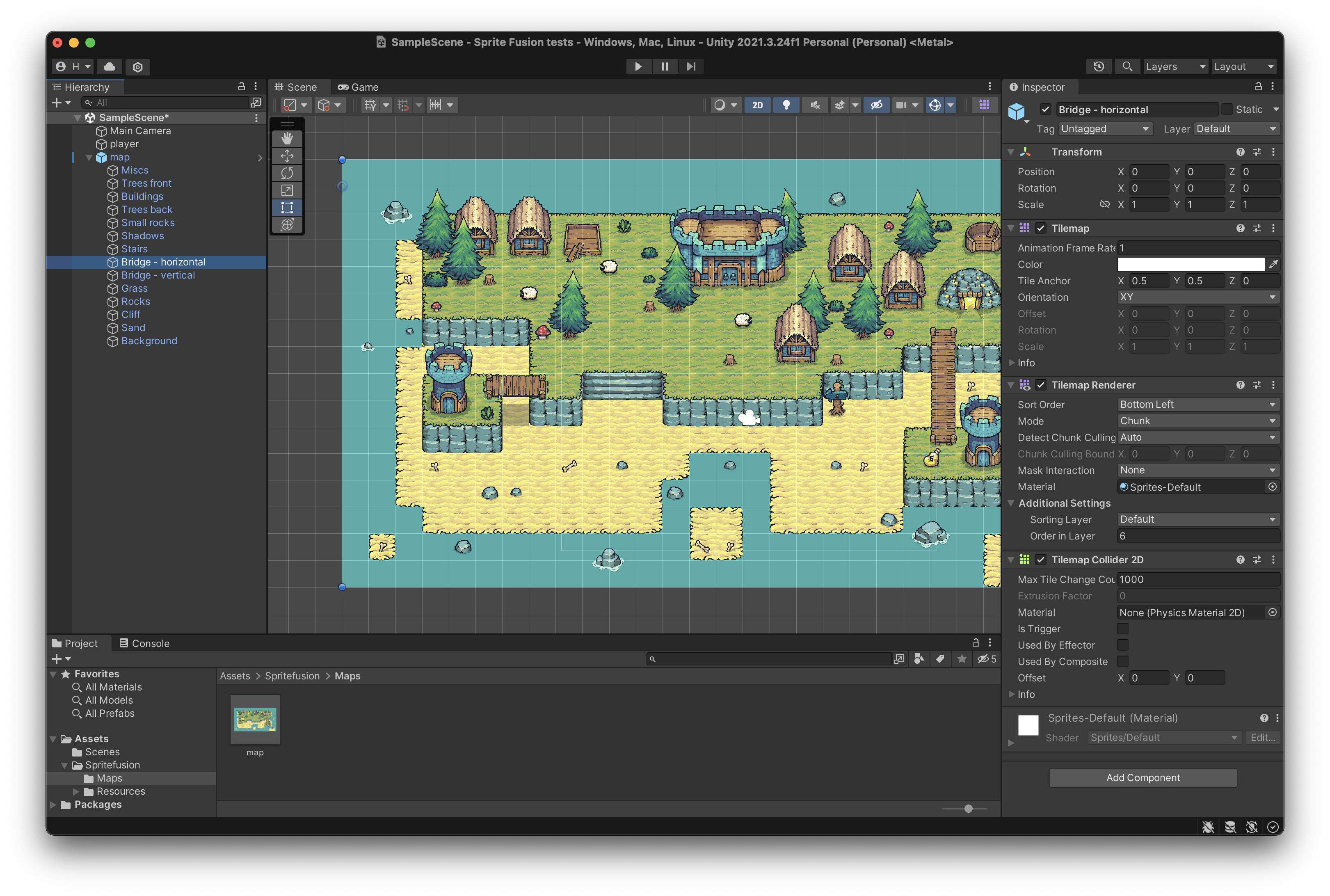Open the Sorting Layer dropdown
The image size is (1330, 896).
pos(1198,519)
